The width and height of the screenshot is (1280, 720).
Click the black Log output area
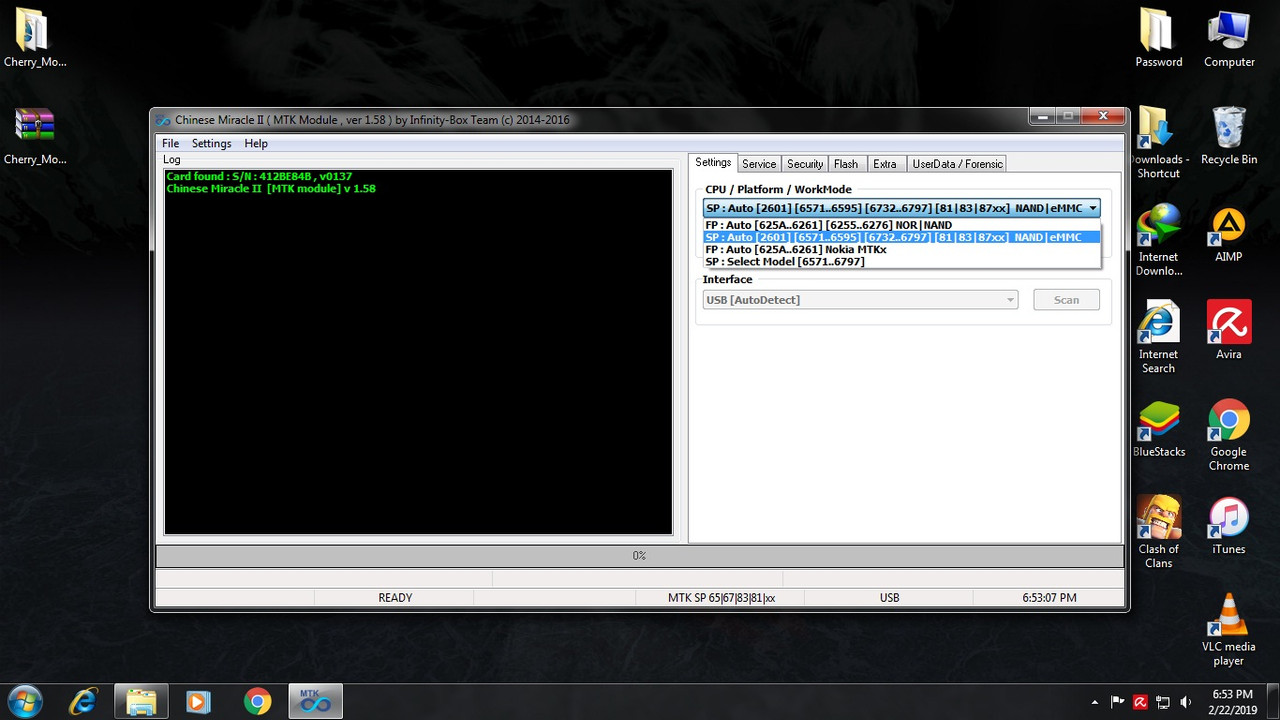click(x=418, y=351)
